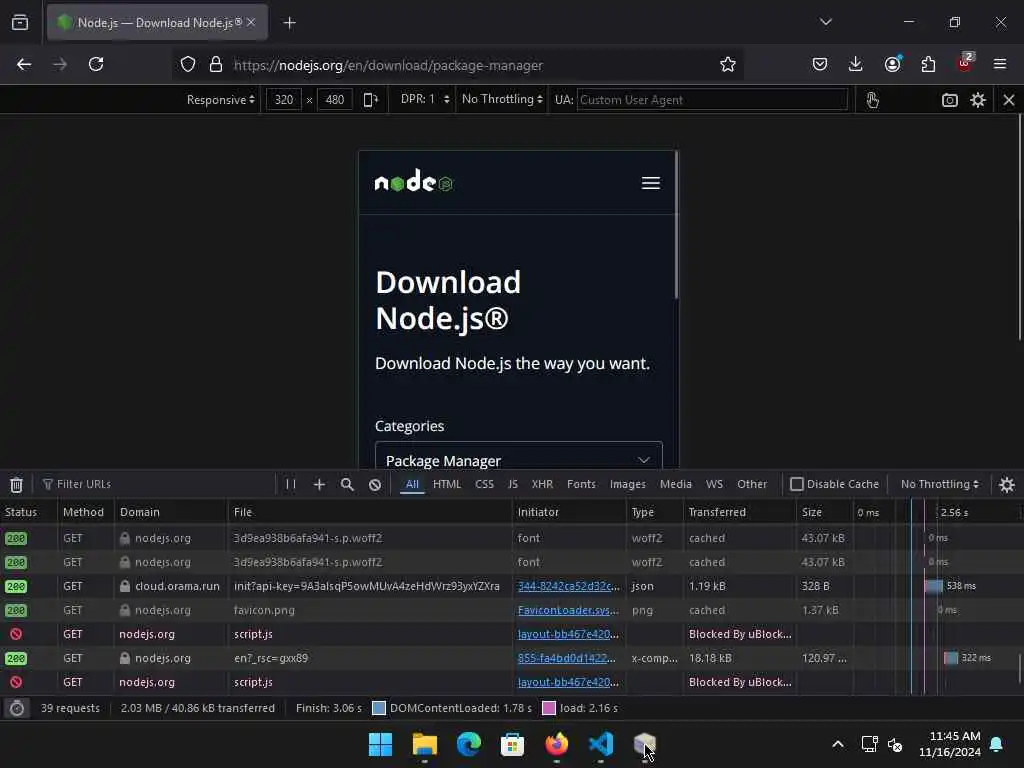Toggle touch simulation
The image size is (1024, 768).
[x=872, y=100]
